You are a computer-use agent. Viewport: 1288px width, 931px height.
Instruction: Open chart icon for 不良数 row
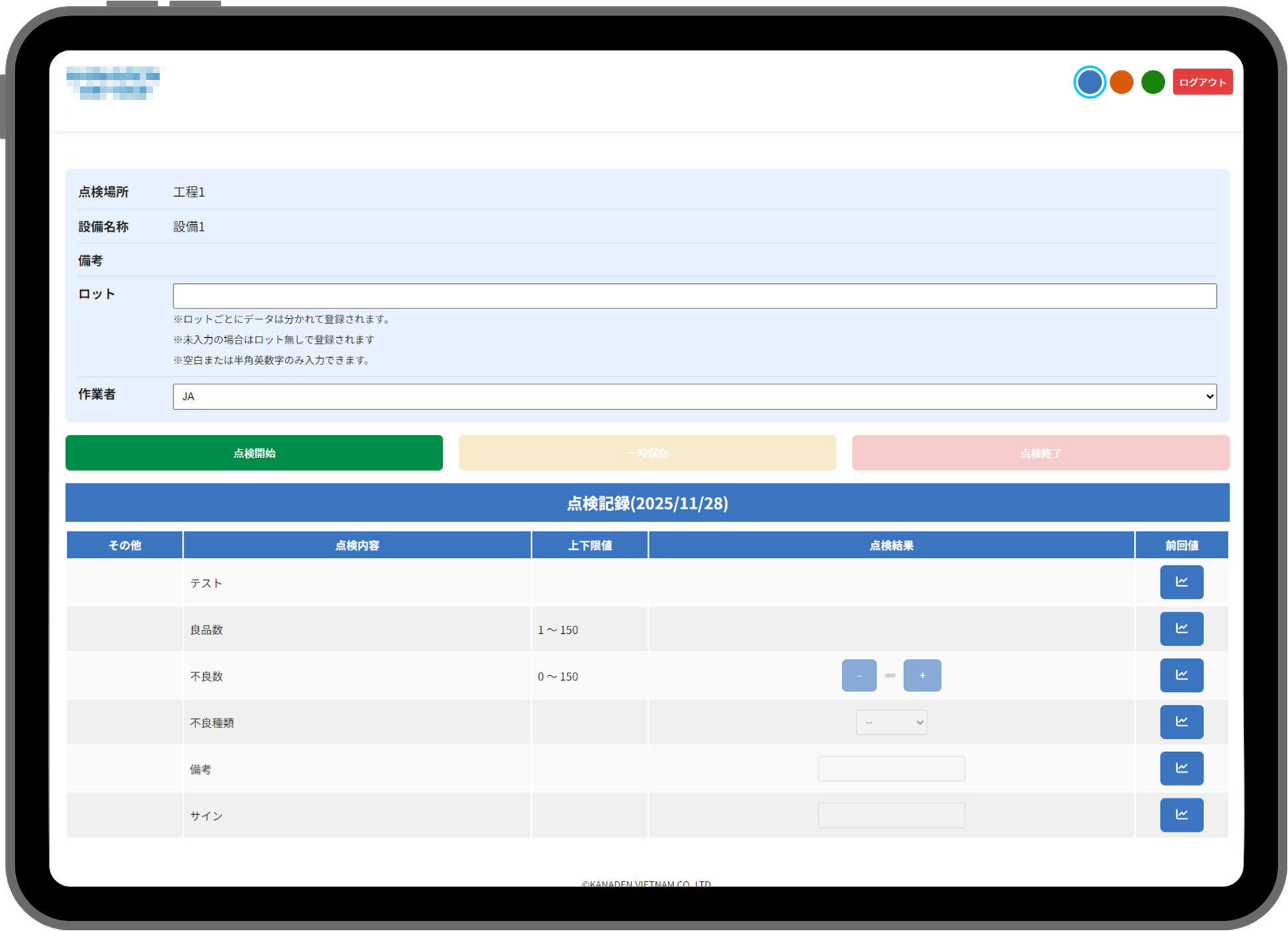tap(1181, 675)
